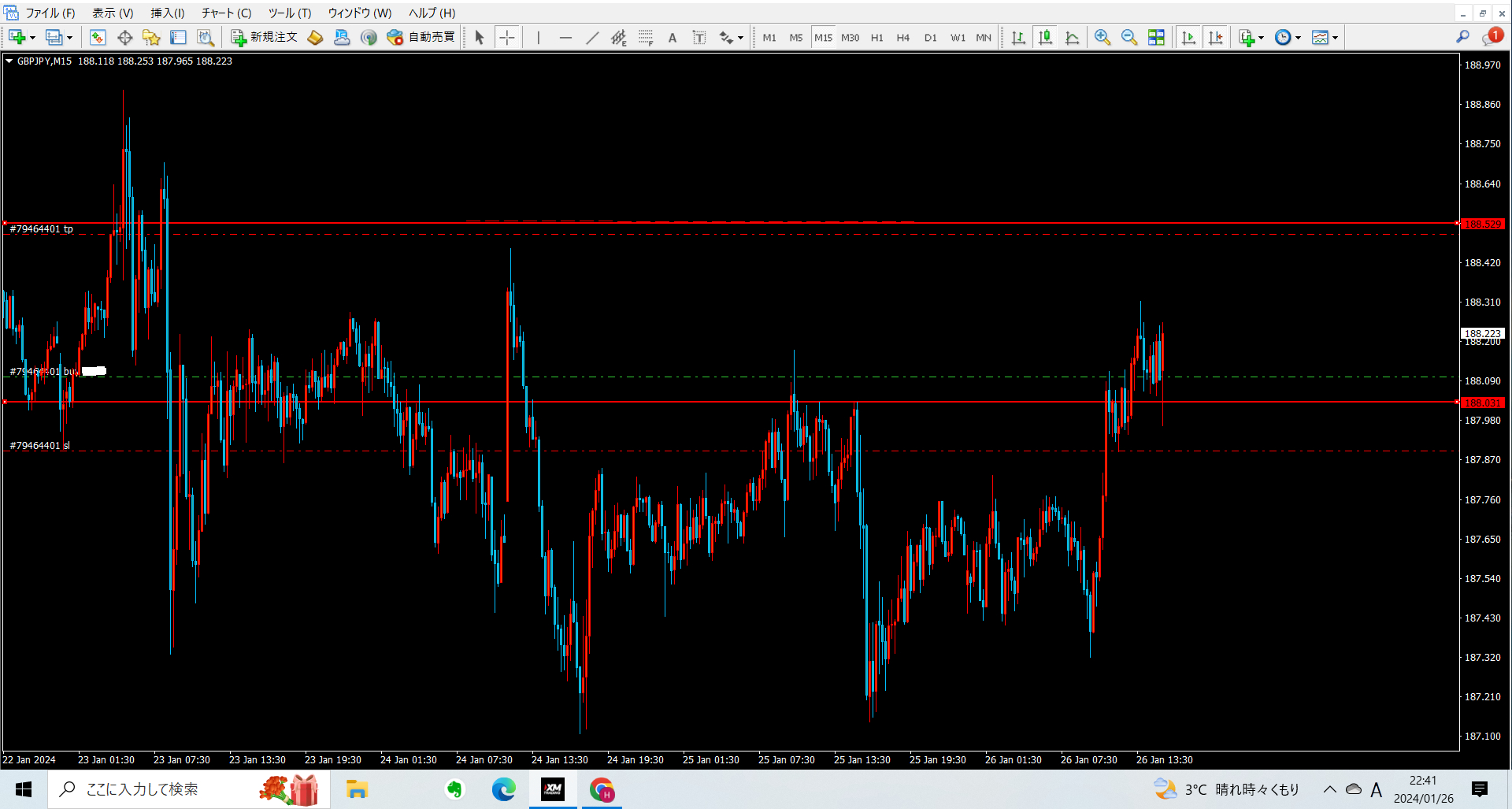
Task: Open the MetaEditor yellow book icon
Action: click(315, 37)
